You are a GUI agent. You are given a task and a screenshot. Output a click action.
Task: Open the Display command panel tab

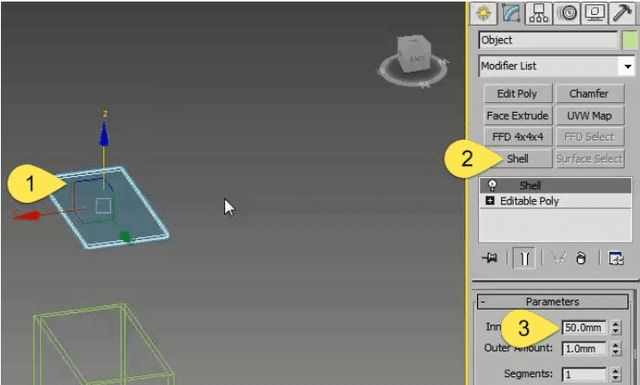[x=595, y=13]
